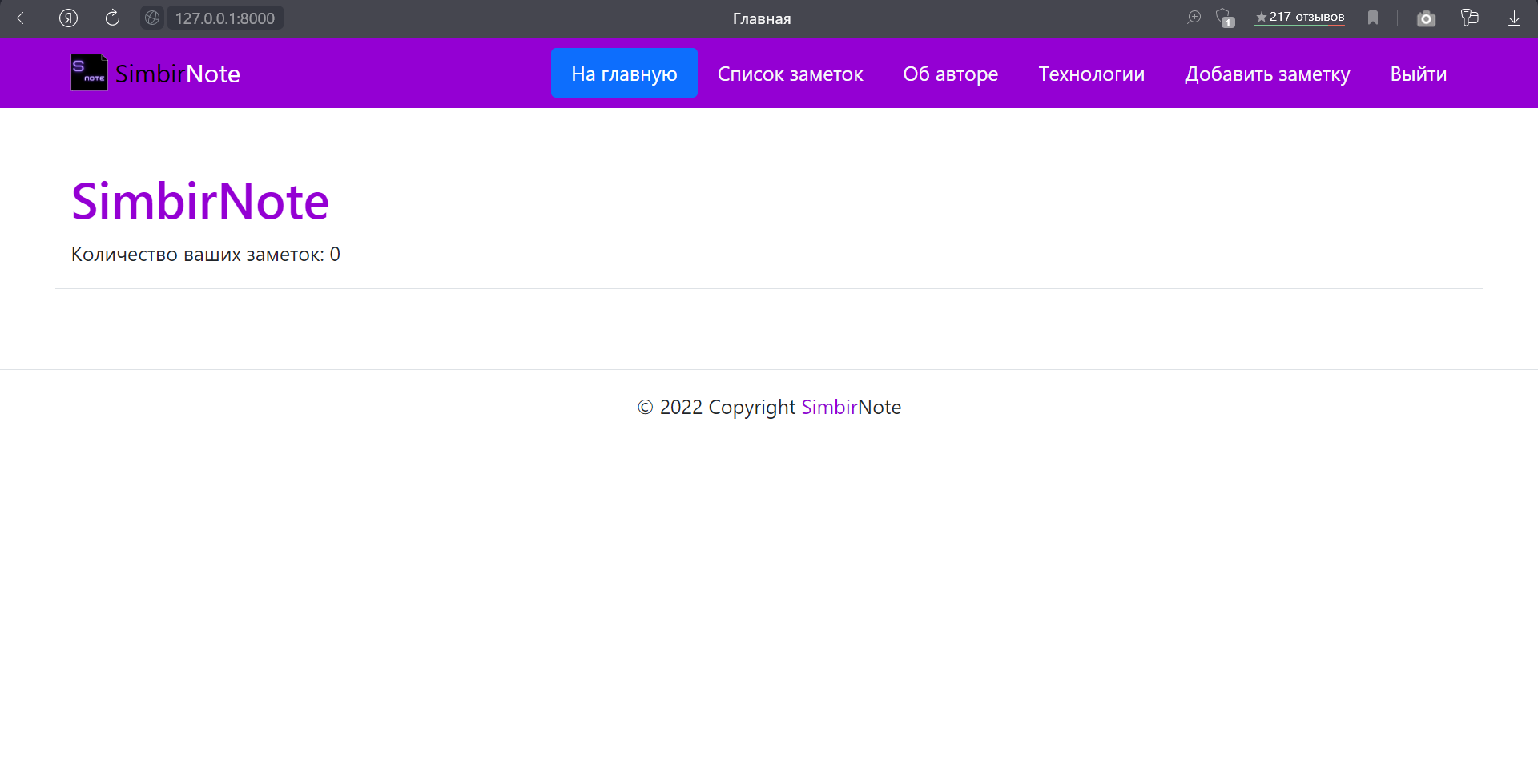Click the Главная browser tab title
Screen dimensions: 1538x784
(761, 18)
